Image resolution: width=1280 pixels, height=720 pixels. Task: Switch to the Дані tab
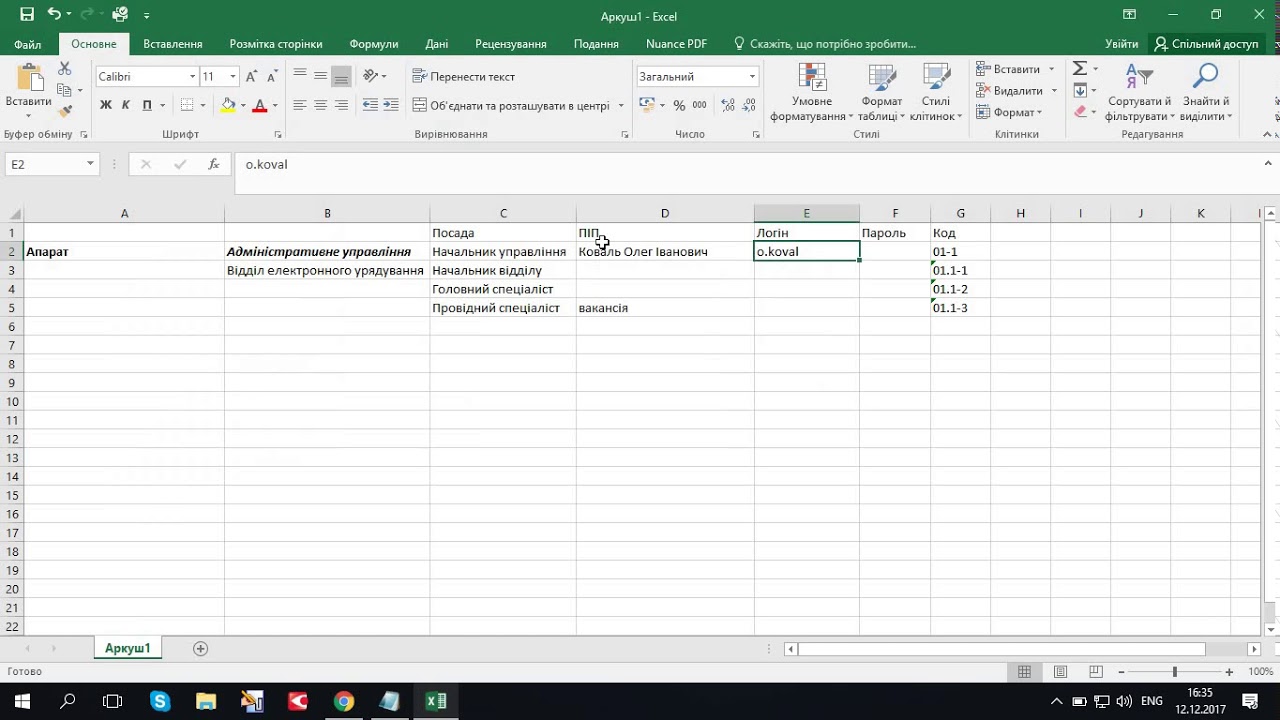437,44
